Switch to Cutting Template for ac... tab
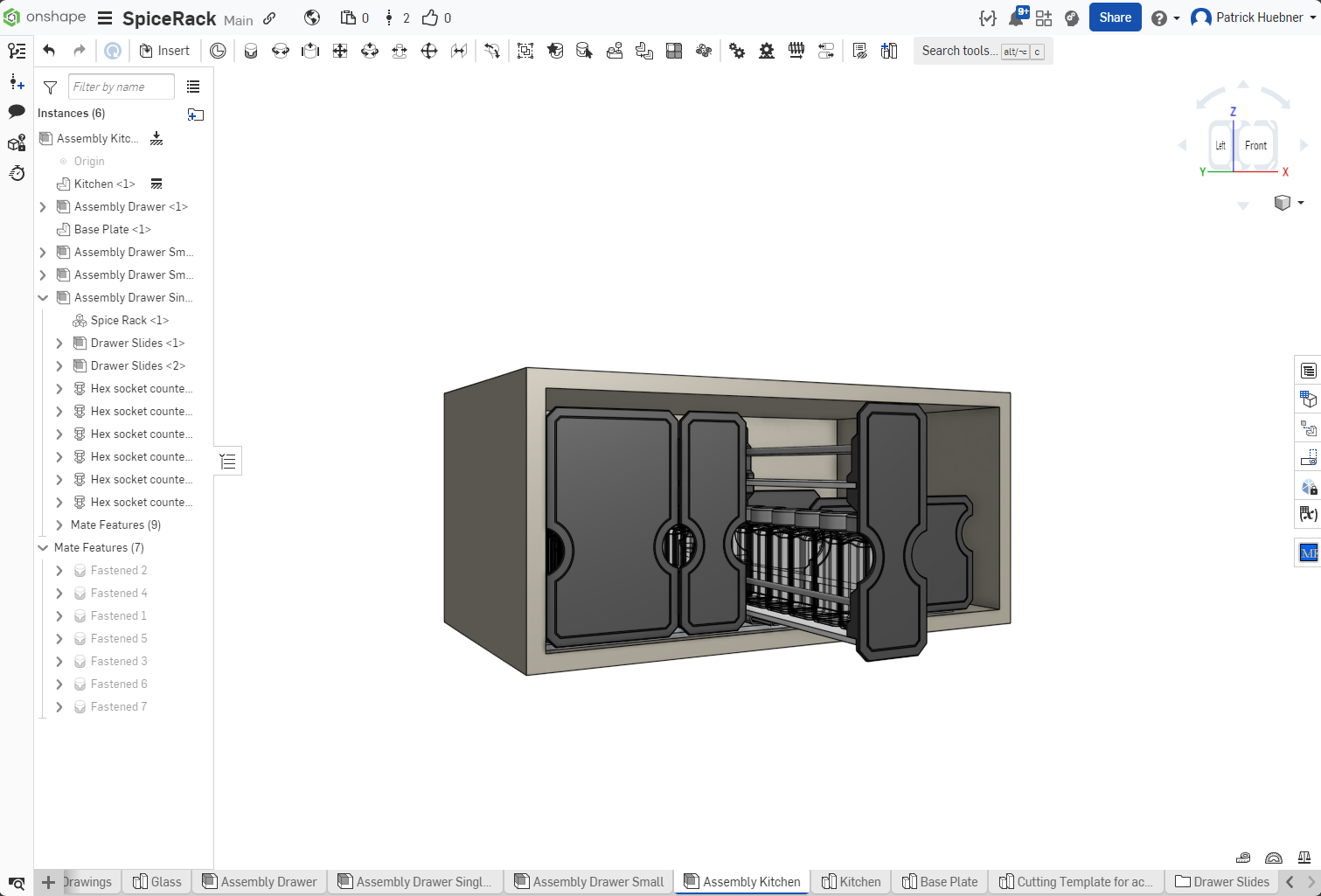 1075,882
